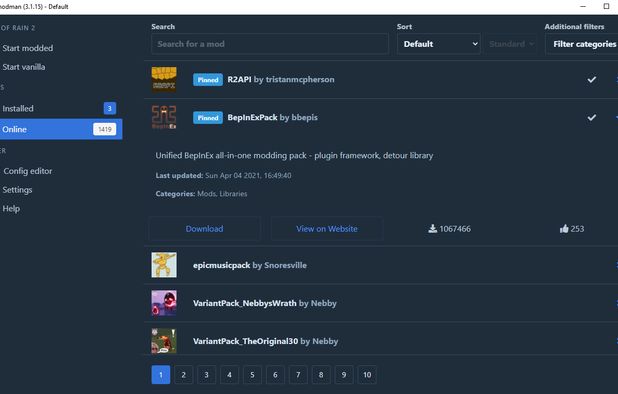Image resolution: width=618 pixels, height=394 pixels.
Task: Select Start modded in sidebar
Action: (28, 48)
